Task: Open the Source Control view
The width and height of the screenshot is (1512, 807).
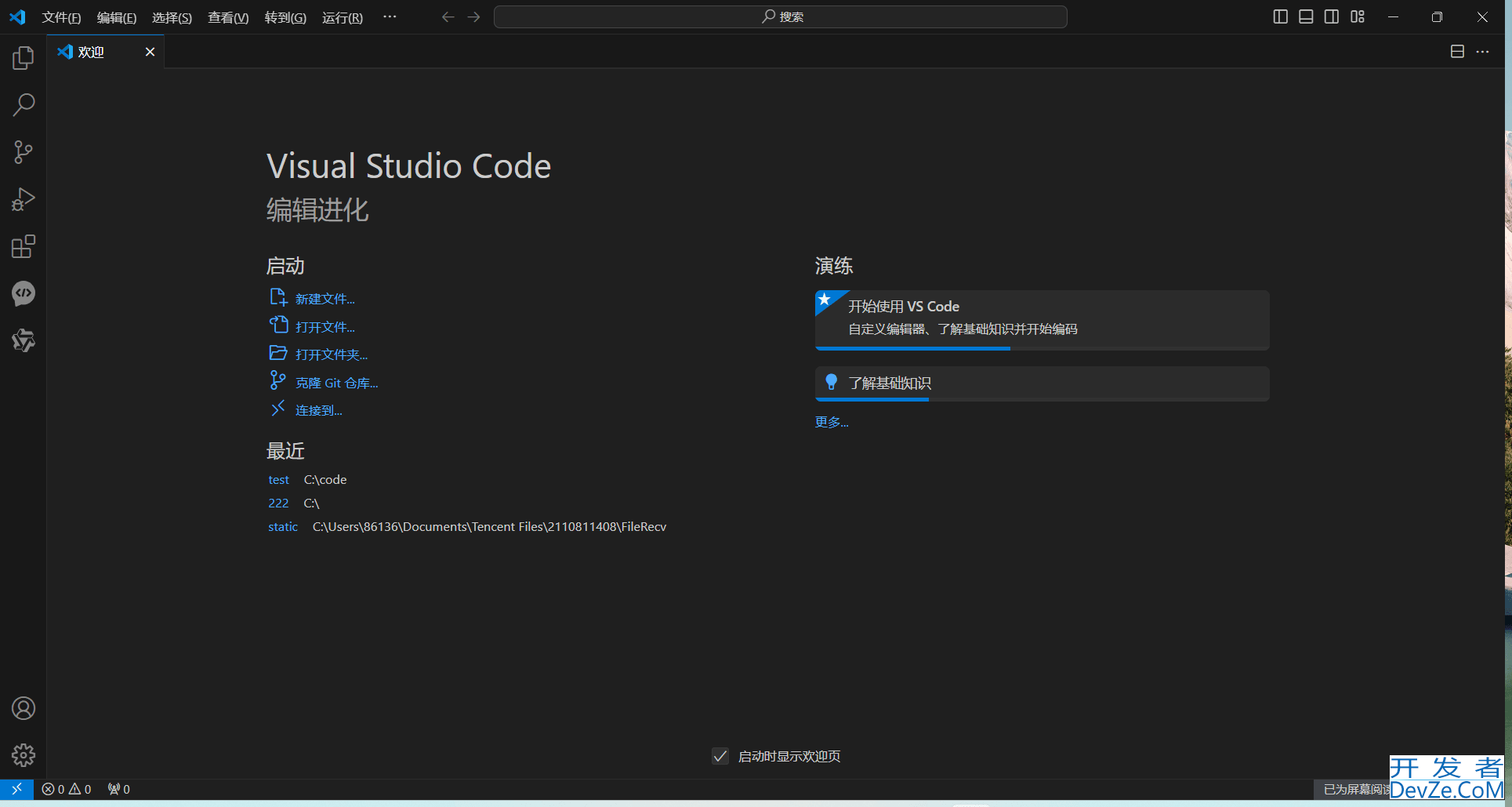Action: (24, 152)
